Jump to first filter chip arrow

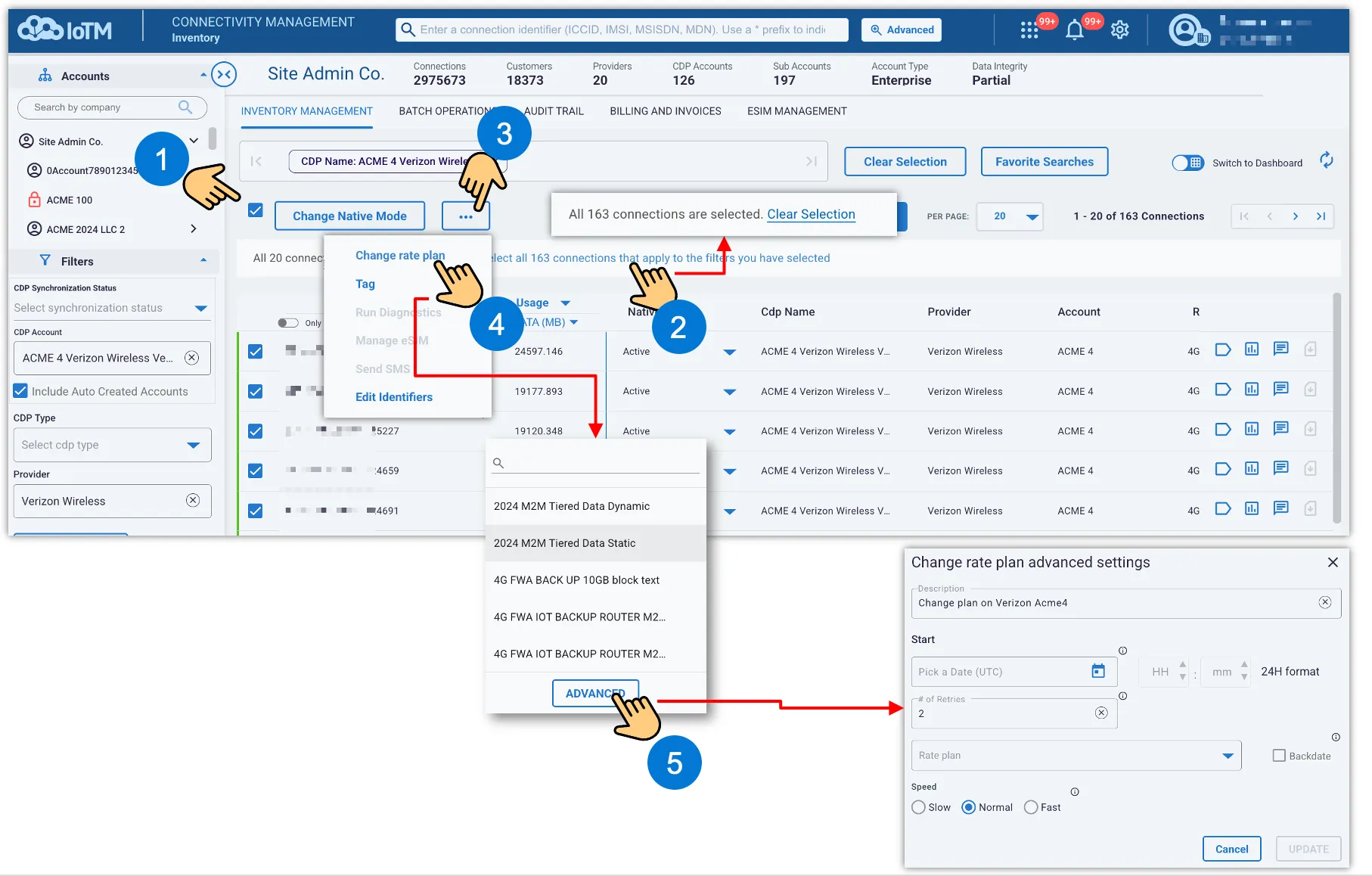point(256,161)
